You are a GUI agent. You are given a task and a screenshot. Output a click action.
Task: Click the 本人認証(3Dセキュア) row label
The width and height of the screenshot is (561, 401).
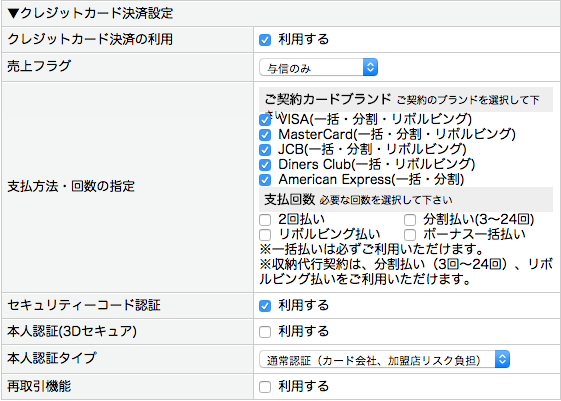point(72,331)
